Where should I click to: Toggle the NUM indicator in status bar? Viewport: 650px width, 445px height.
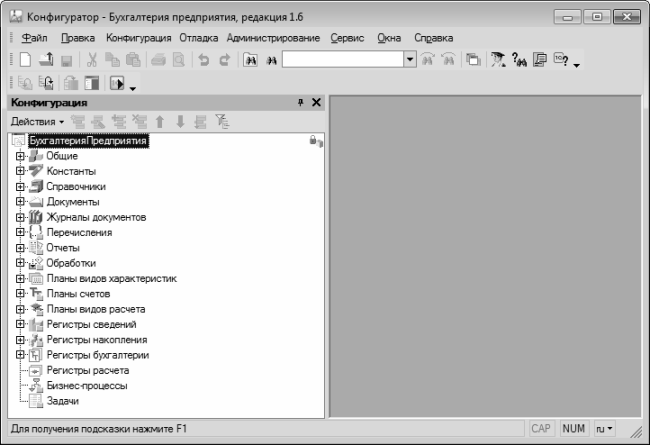point(574,428)
